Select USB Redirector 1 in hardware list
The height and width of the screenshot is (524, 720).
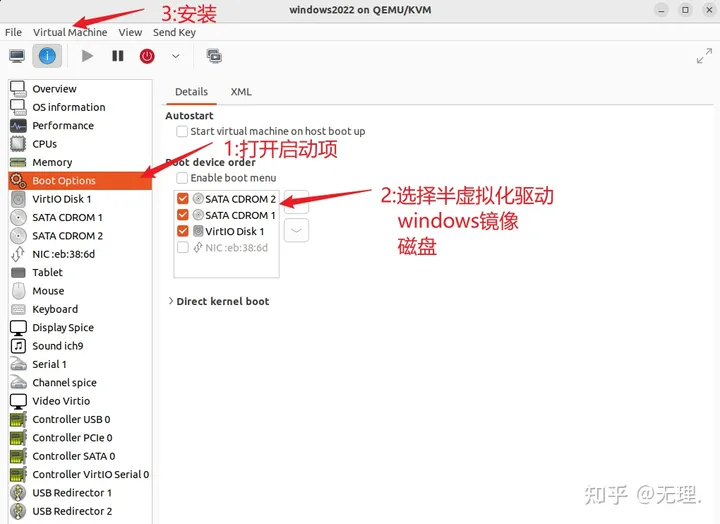[x=80, y=493]
